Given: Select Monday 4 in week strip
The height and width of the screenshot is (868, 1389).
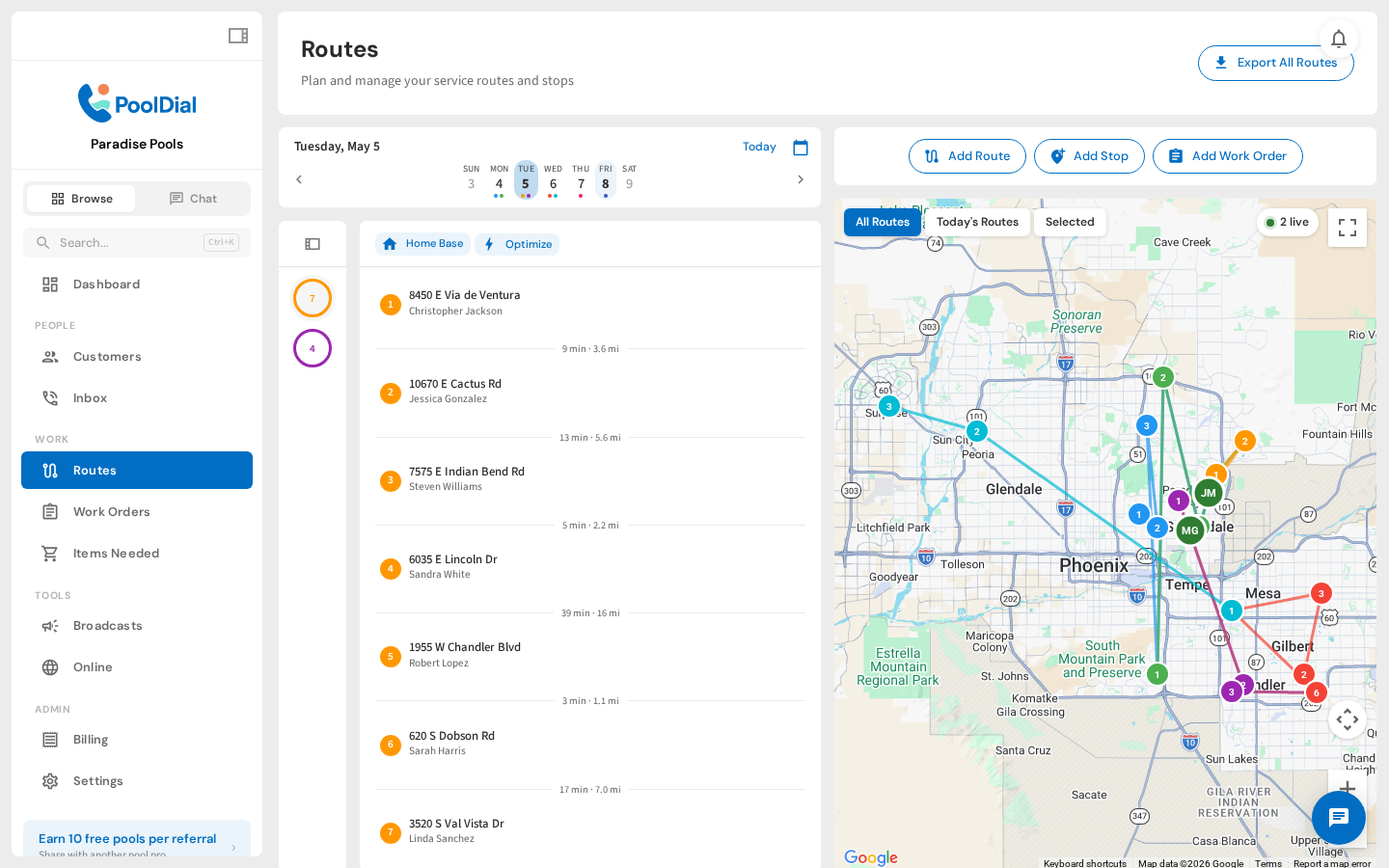Looking at the screenshot, I should [499, 180].
